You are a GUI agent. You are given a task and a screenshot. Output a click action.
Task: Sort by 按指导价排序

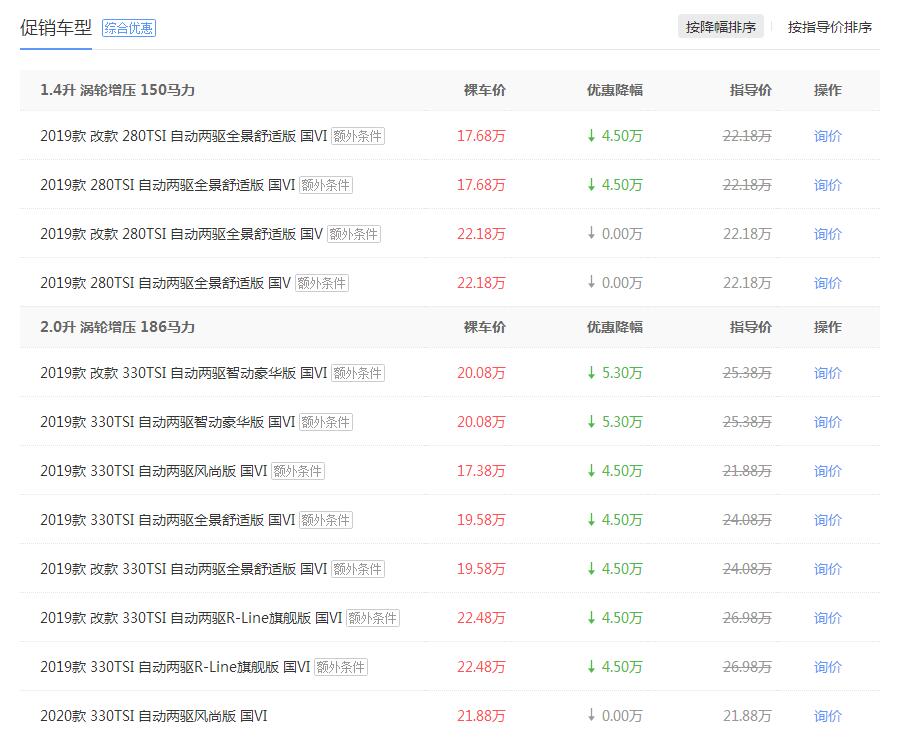coord(829,27)
